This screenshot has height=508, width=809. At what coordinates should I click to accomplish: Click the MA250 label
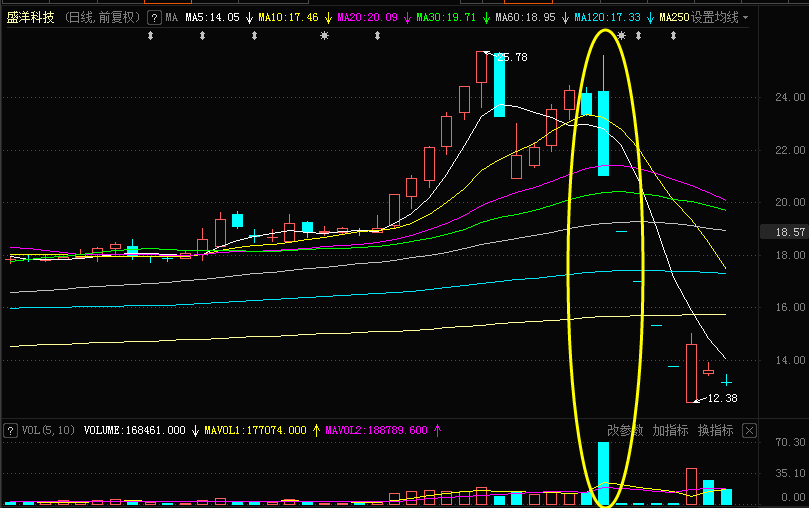pyautogui.click(x=674, y=18)
